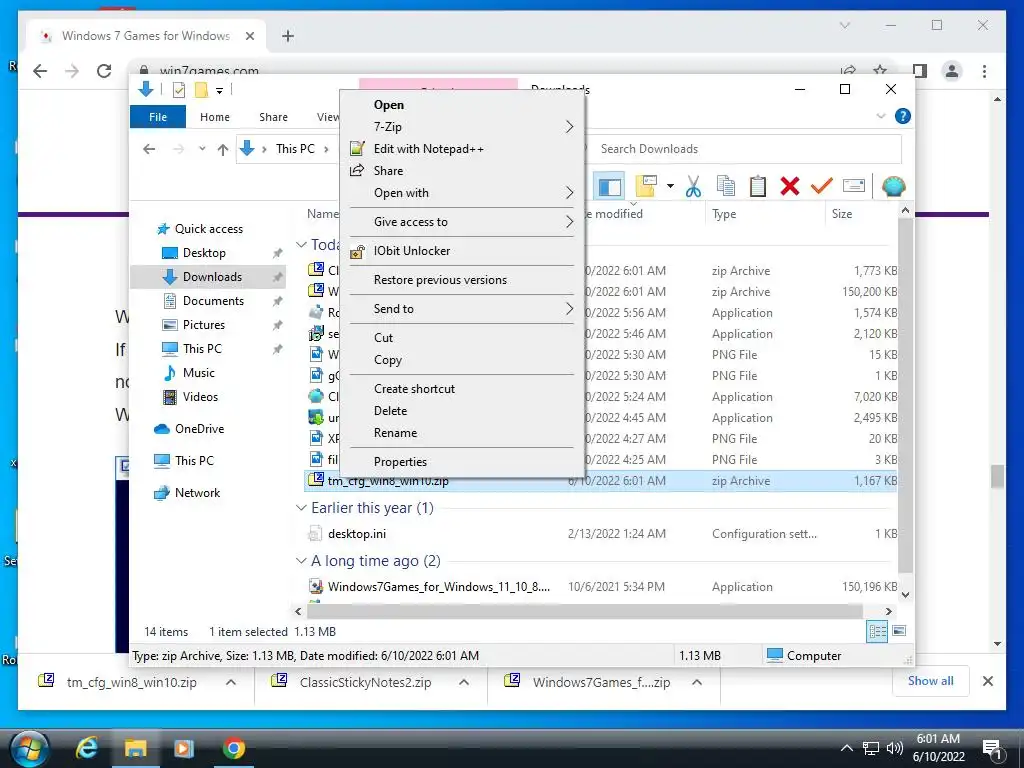Bookmark this page star icon
This screenshot has height=768, width=1024.
[x=880, y=71]
